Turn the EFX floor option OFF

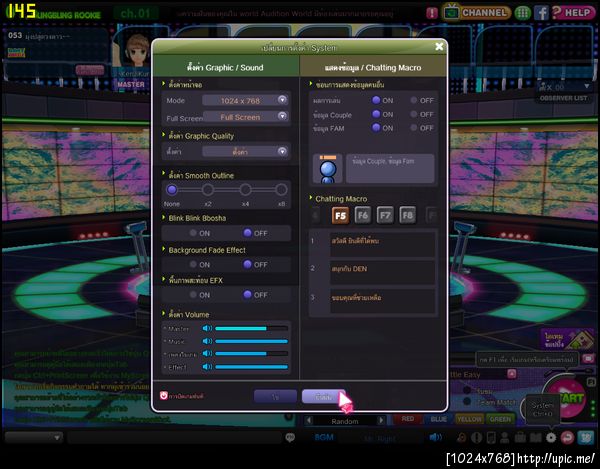tap(248, 294)
